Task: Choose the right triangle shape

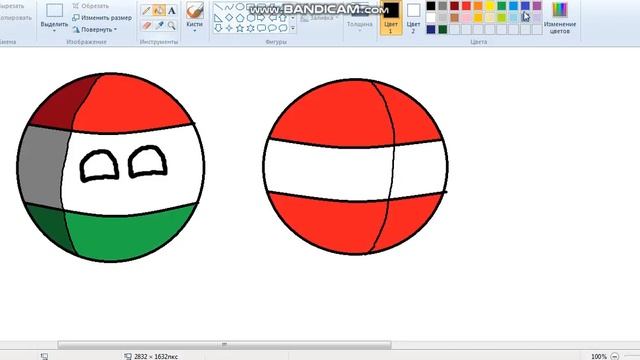Action: 218,18
